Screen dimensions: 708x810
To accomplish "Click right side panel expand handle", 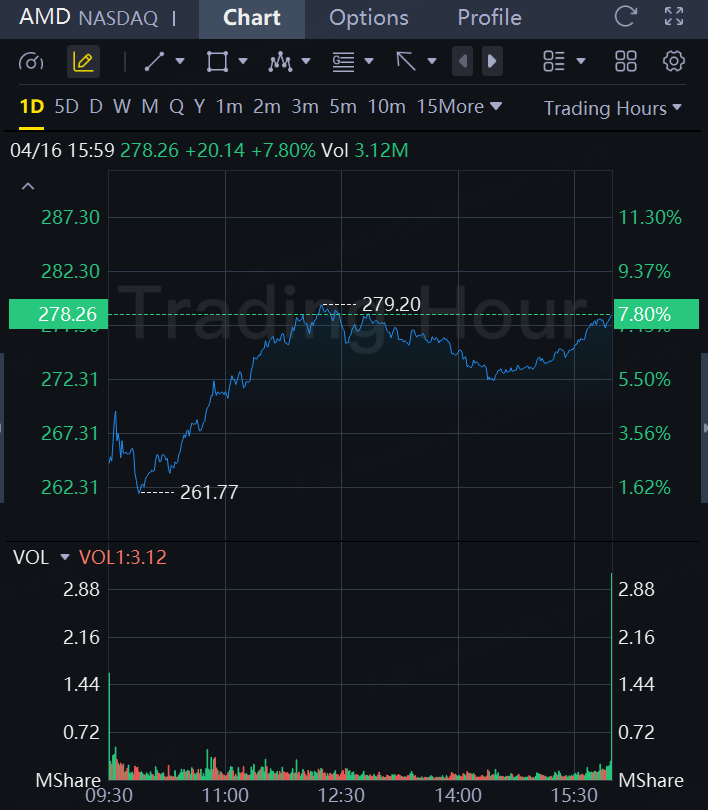I will (704, 428).
